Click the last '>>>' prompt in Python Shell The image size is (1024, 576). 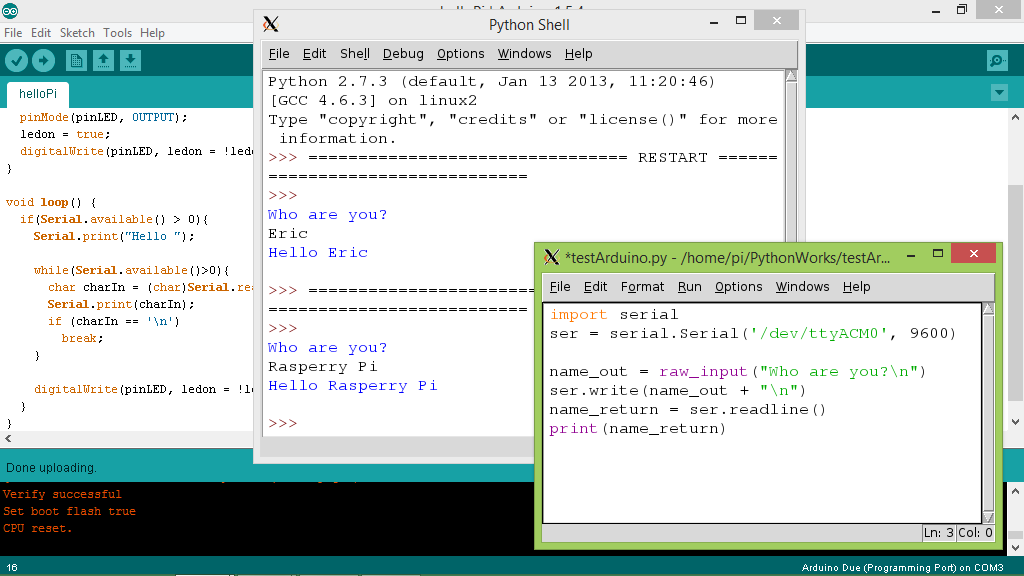[x=282, y=423]
